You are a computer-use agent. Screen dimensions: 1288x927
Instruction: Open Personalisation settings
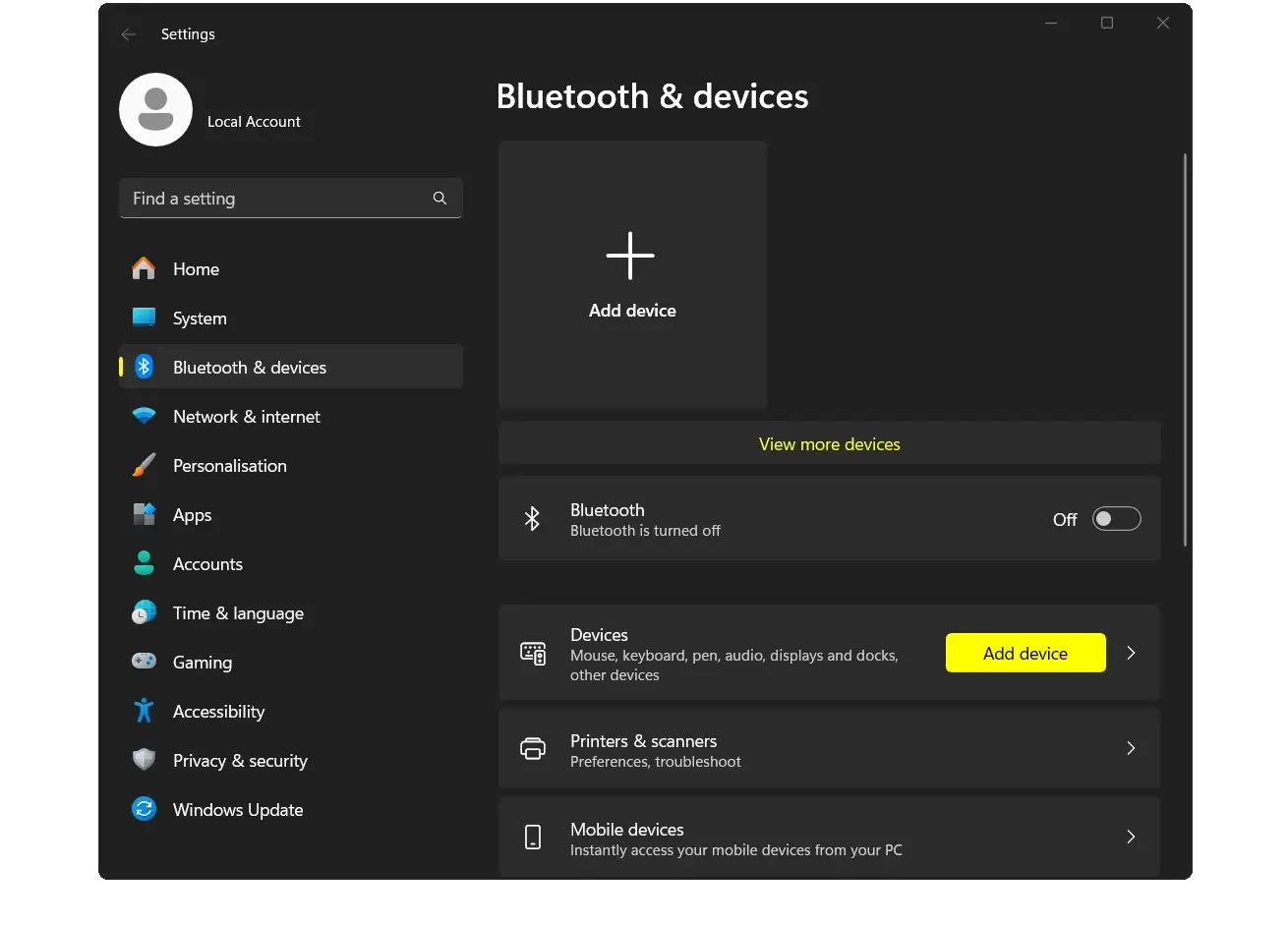point(291,465)
